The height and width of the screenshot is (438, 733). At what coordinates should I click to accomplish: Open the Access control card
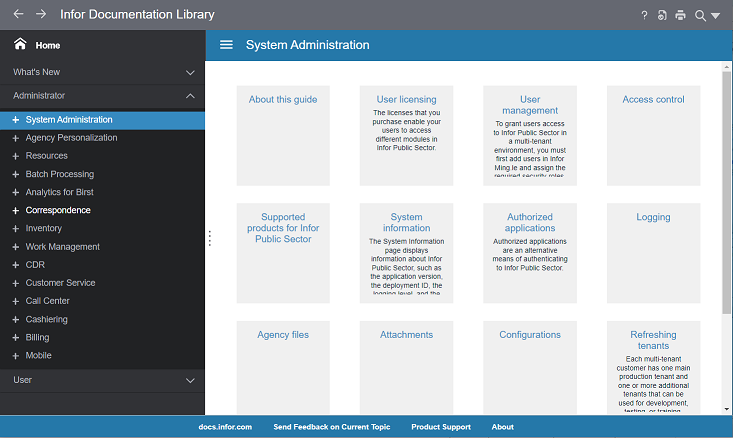(x=653, y=100)
